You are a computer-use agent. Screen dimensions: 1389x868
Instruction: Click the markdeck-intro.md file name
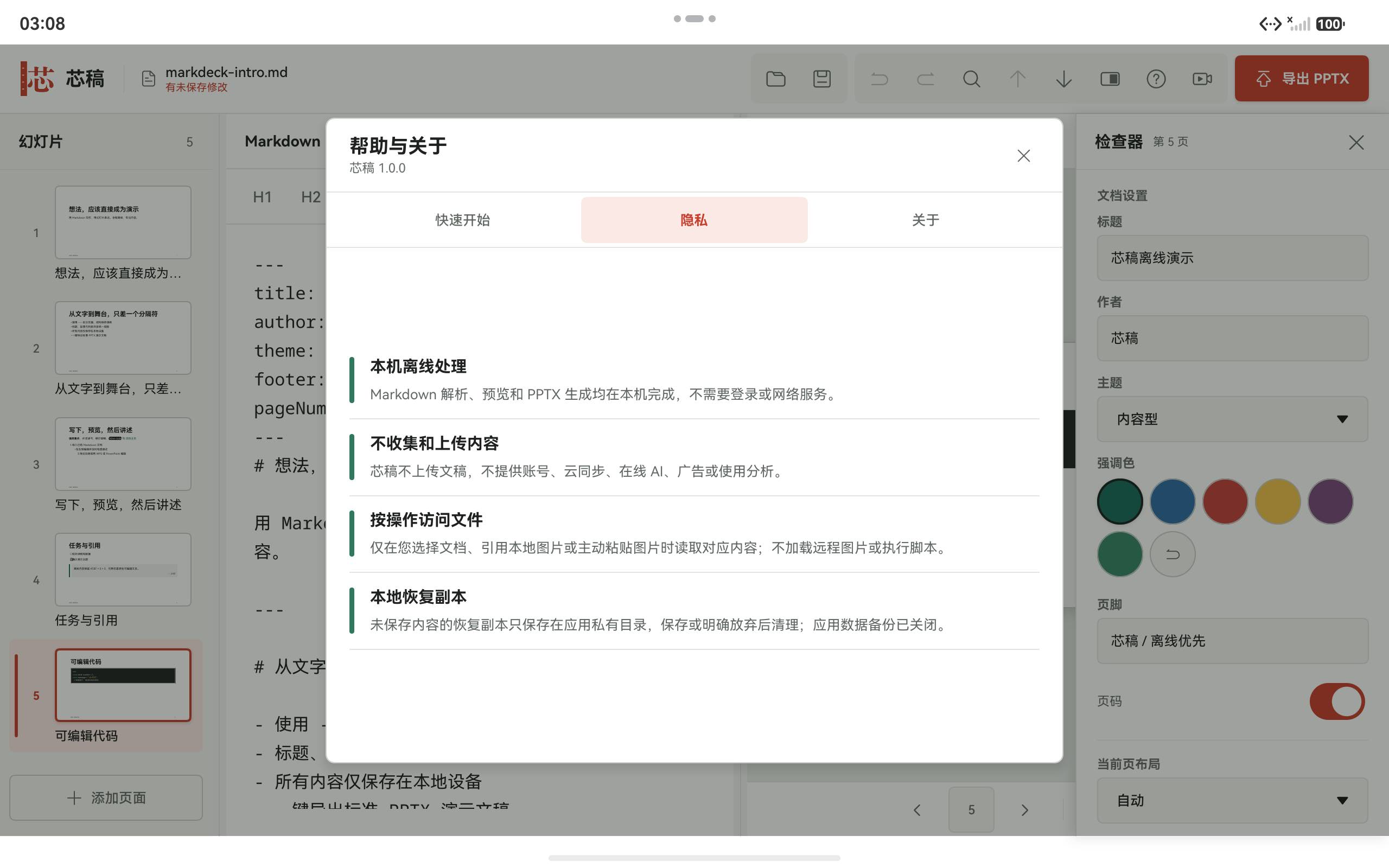226,72
